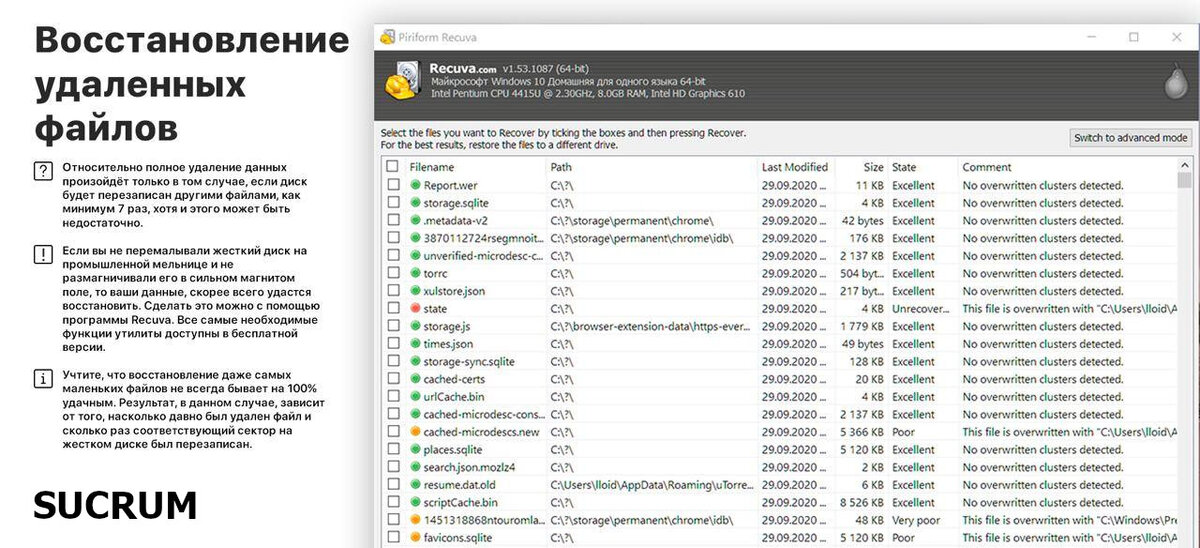The image size is (1200, 548).
Task: Click green status dot for torrc
Action: pos(415,273)
